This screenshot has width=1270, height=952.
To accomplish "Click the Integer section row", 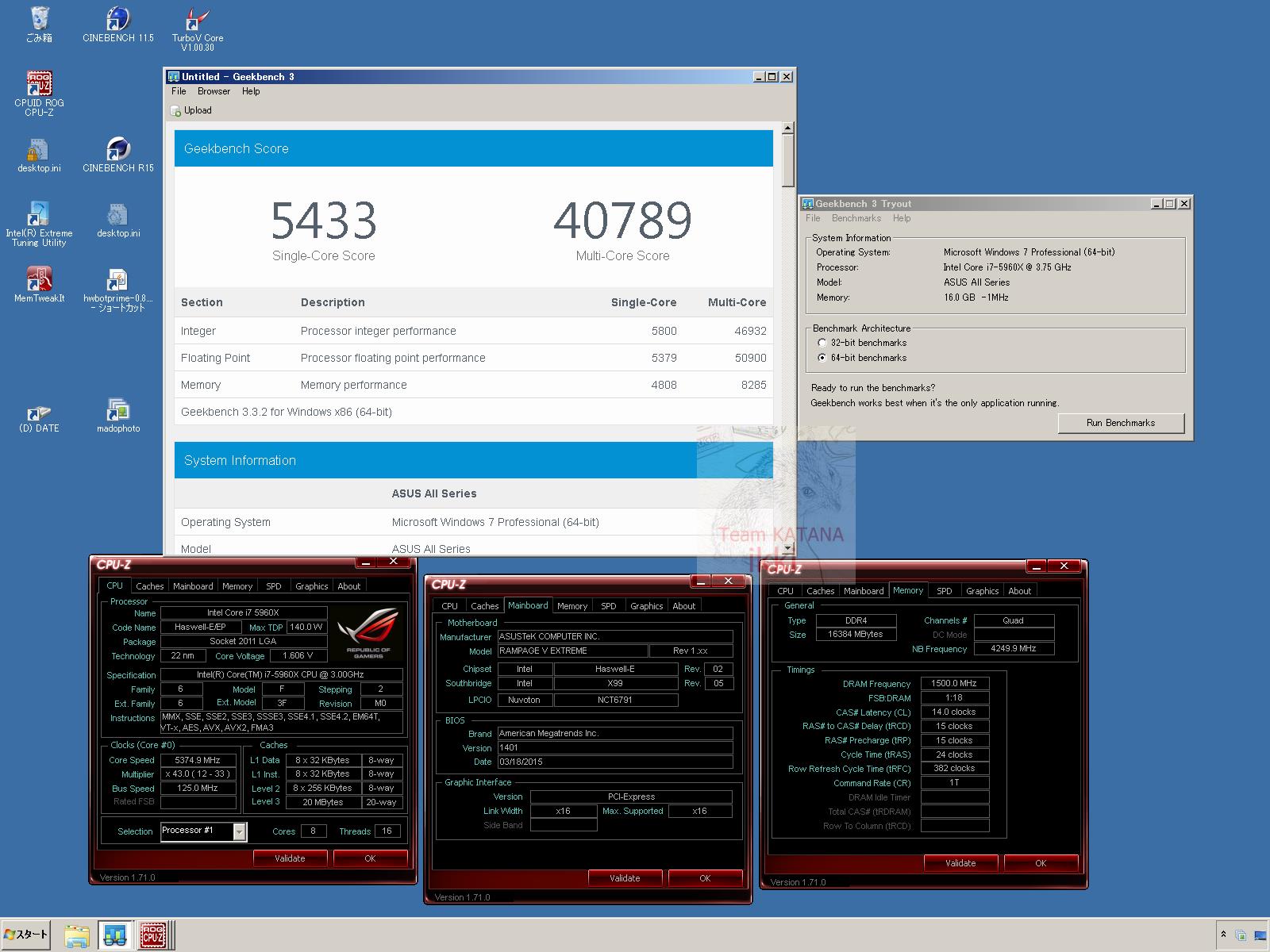I will (x=474, y=331).
